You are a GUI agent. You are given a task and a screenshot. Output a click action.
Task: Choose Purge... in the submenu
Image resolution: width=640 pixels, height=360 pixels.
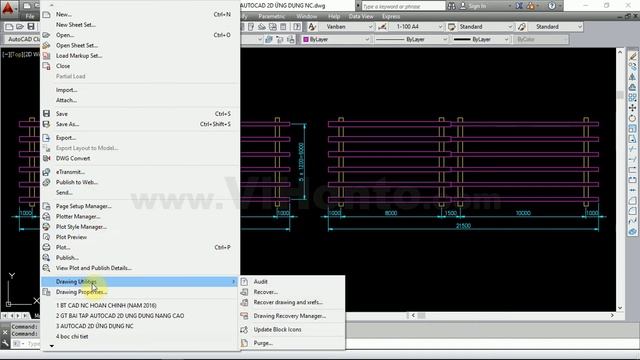click(x=292, y=343)
